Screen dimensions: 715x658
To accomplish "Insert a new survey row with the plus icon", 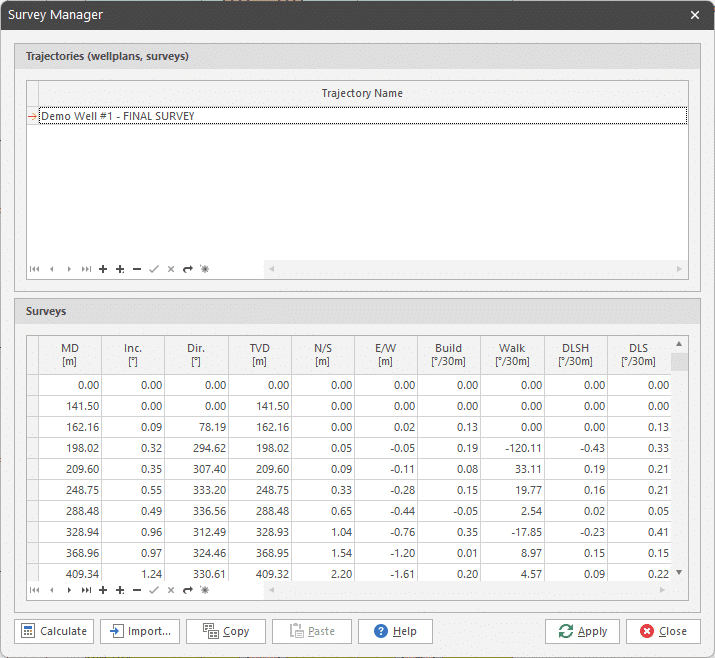I will 103,590.
